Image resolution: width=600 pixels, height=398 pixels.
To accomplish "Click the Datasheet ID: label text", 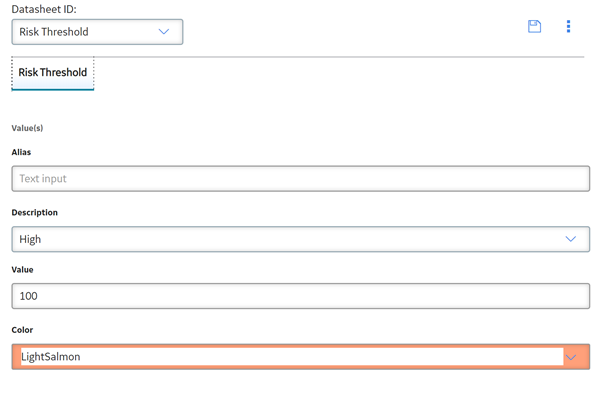I will [44, 9].
